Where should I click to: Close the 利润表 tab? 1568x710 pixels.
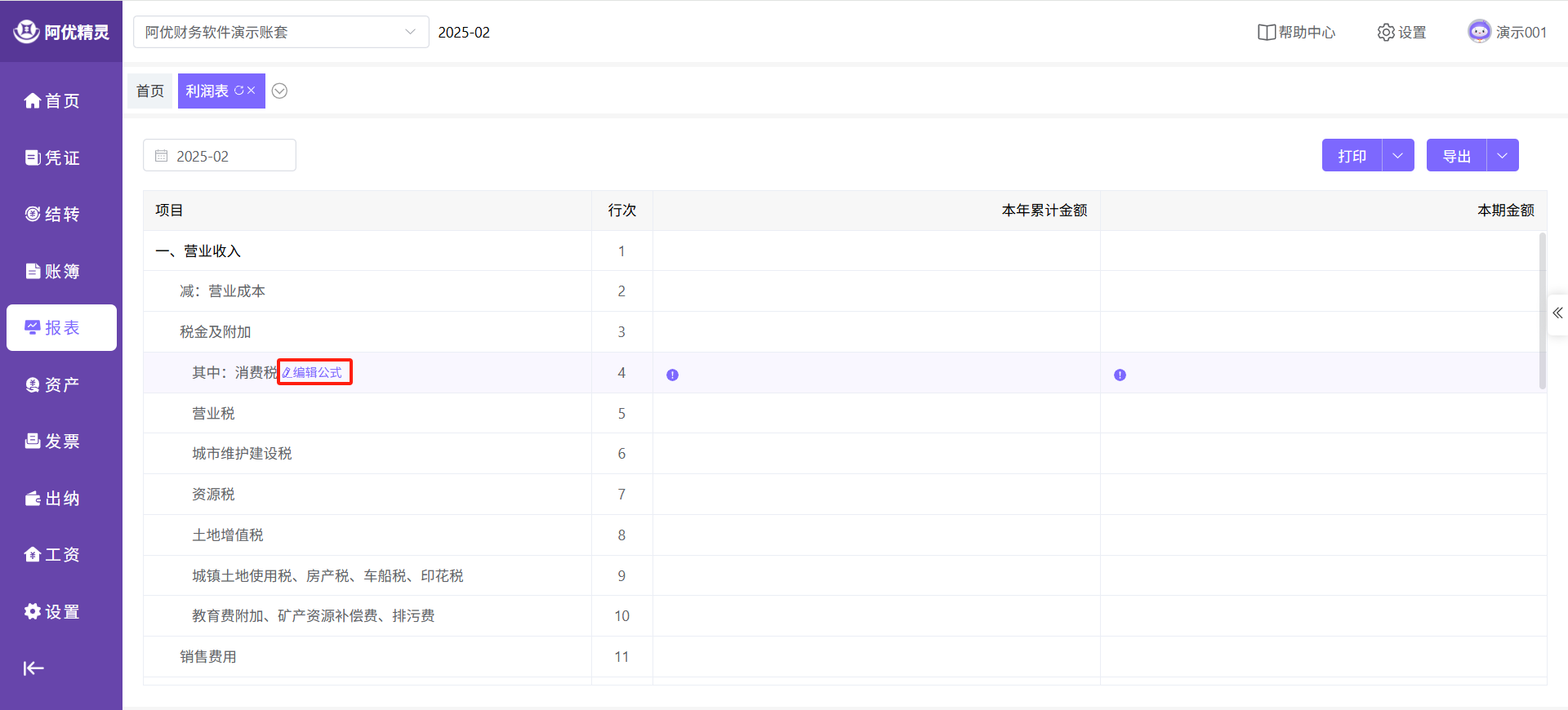click(x=252, y=91)
